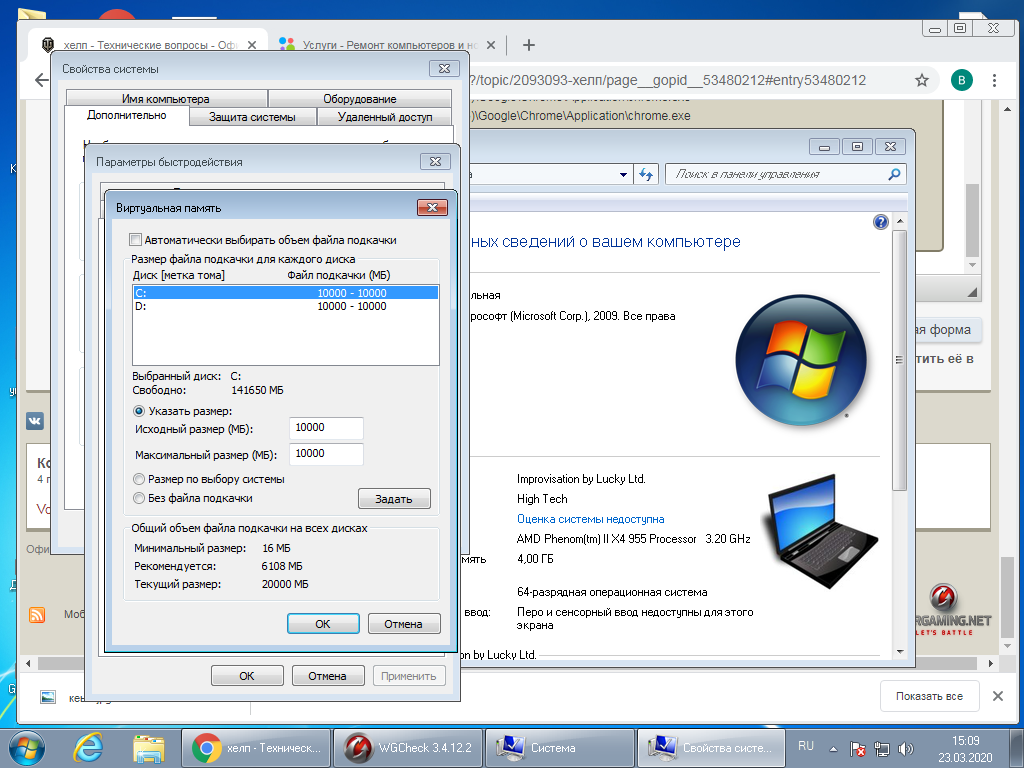Select 'Без файла подкачки' radio option
The height and width of the screenshot is (768, 1024).
click(140, 498)
